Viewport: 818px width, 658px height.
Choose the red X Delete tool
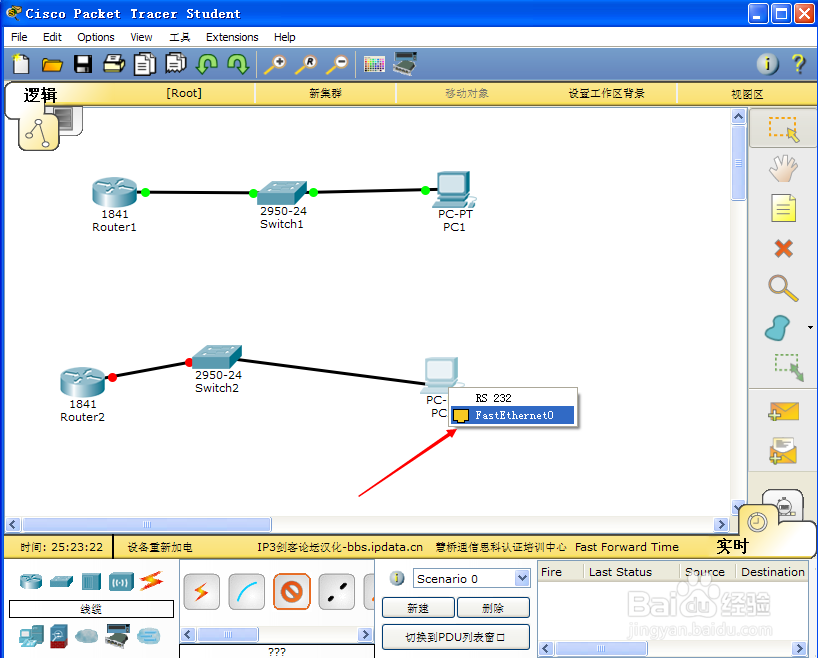pos(783,248)
